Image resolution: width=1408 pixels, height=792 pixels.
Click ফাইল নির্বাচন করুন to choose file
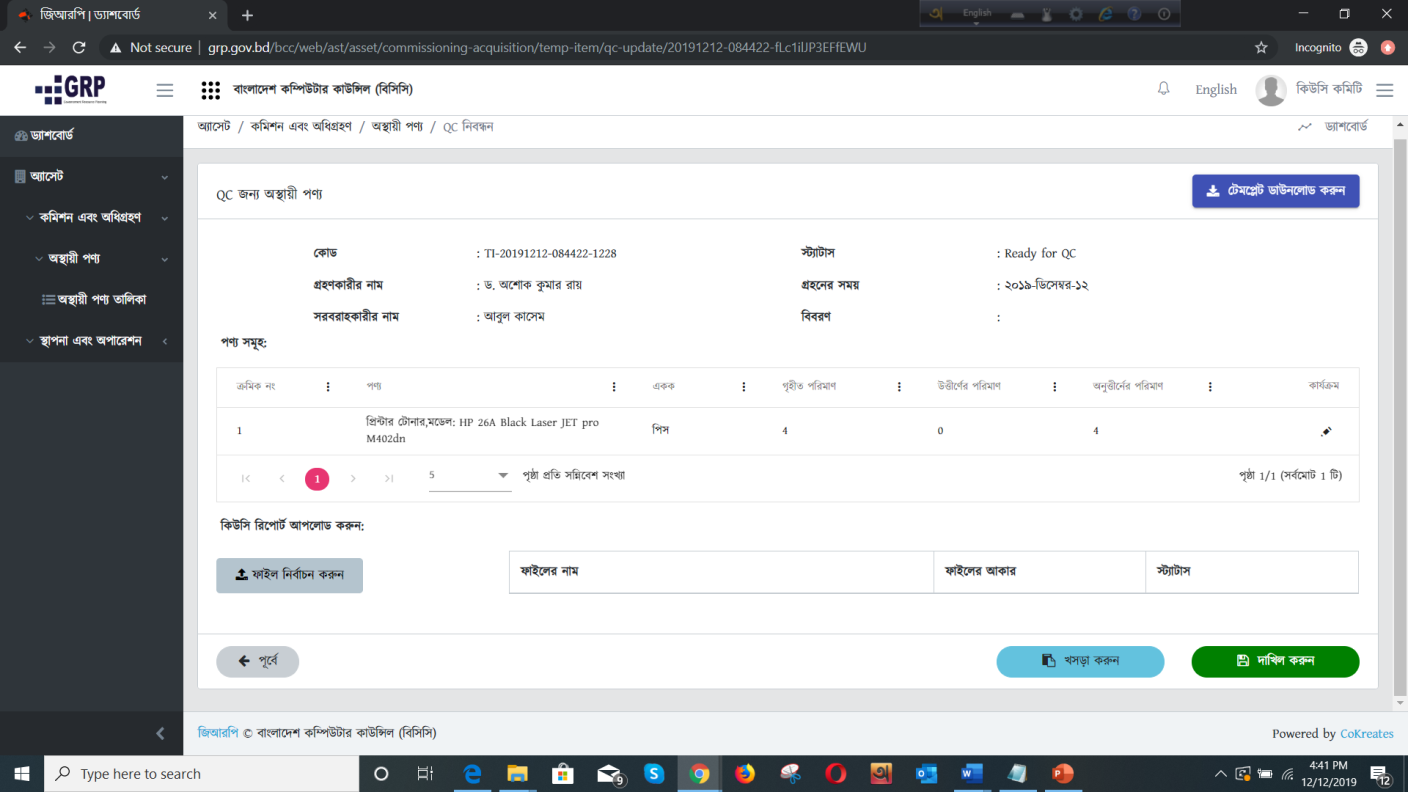[289, 575]
